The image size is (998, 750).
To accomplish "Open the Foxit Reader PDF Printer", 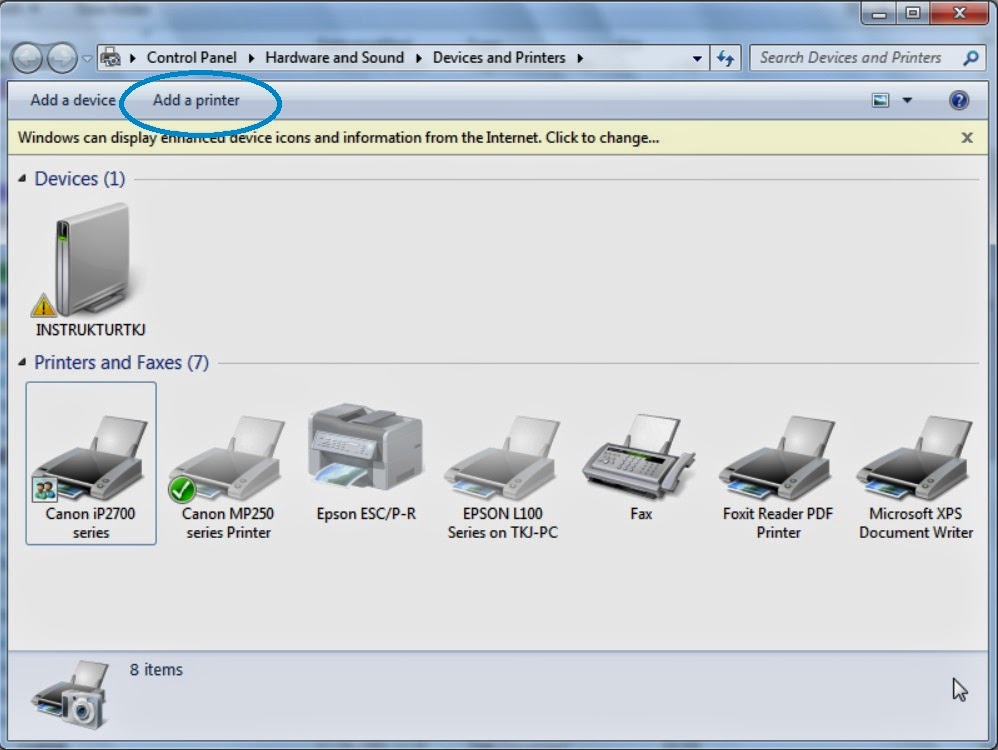I will 777,460.
